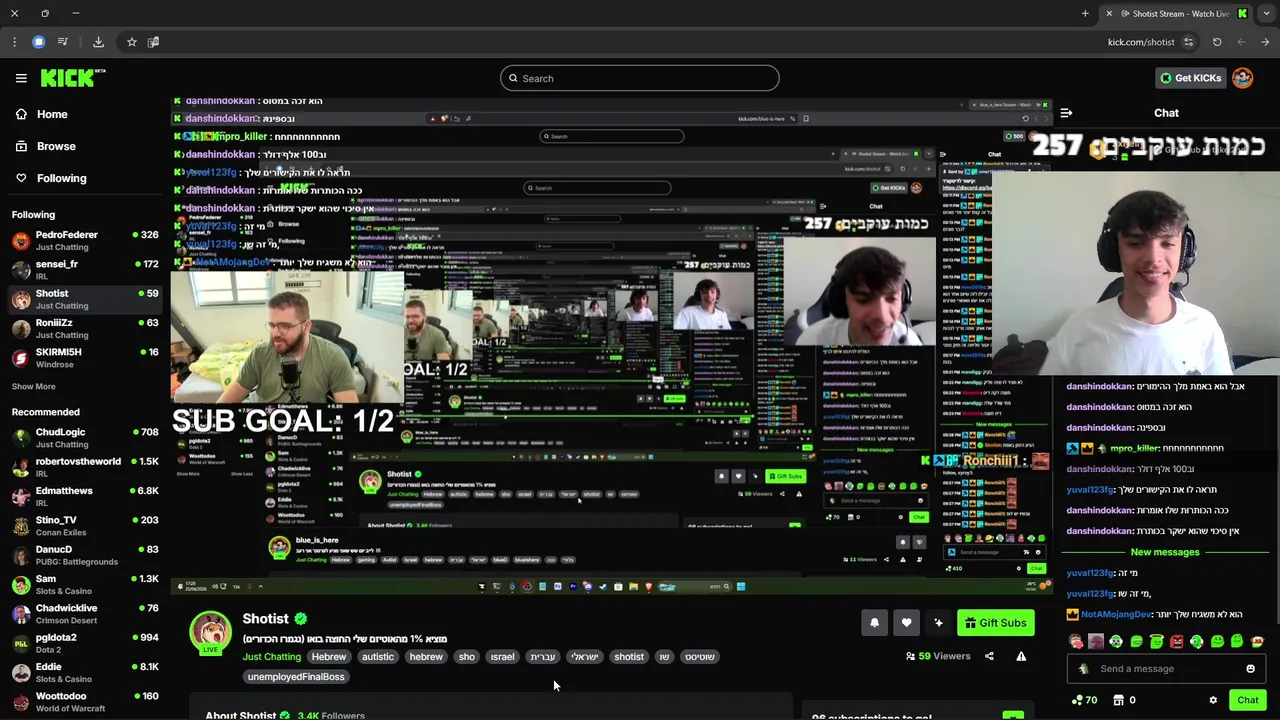Open ChudLogic recommended channel
1280x720 pixels.
[x=85, y=437]
